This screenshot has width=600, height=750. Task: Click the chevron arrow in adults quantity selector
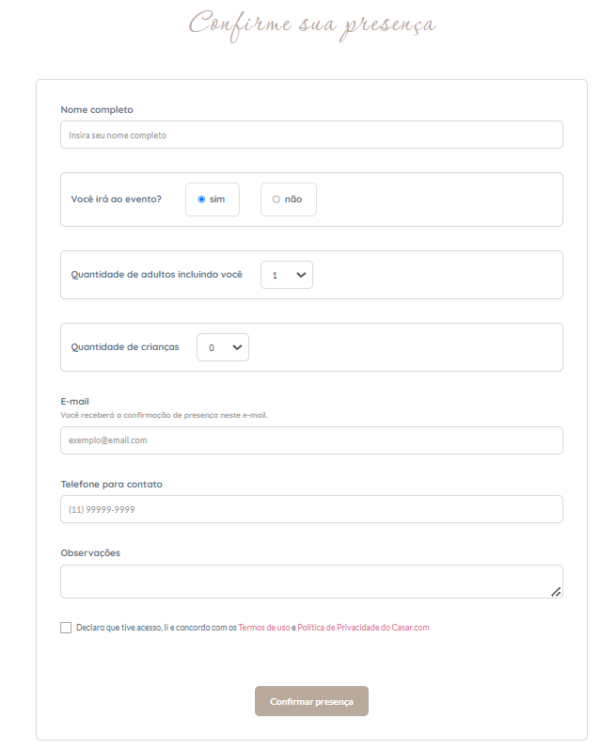point(301,275)
